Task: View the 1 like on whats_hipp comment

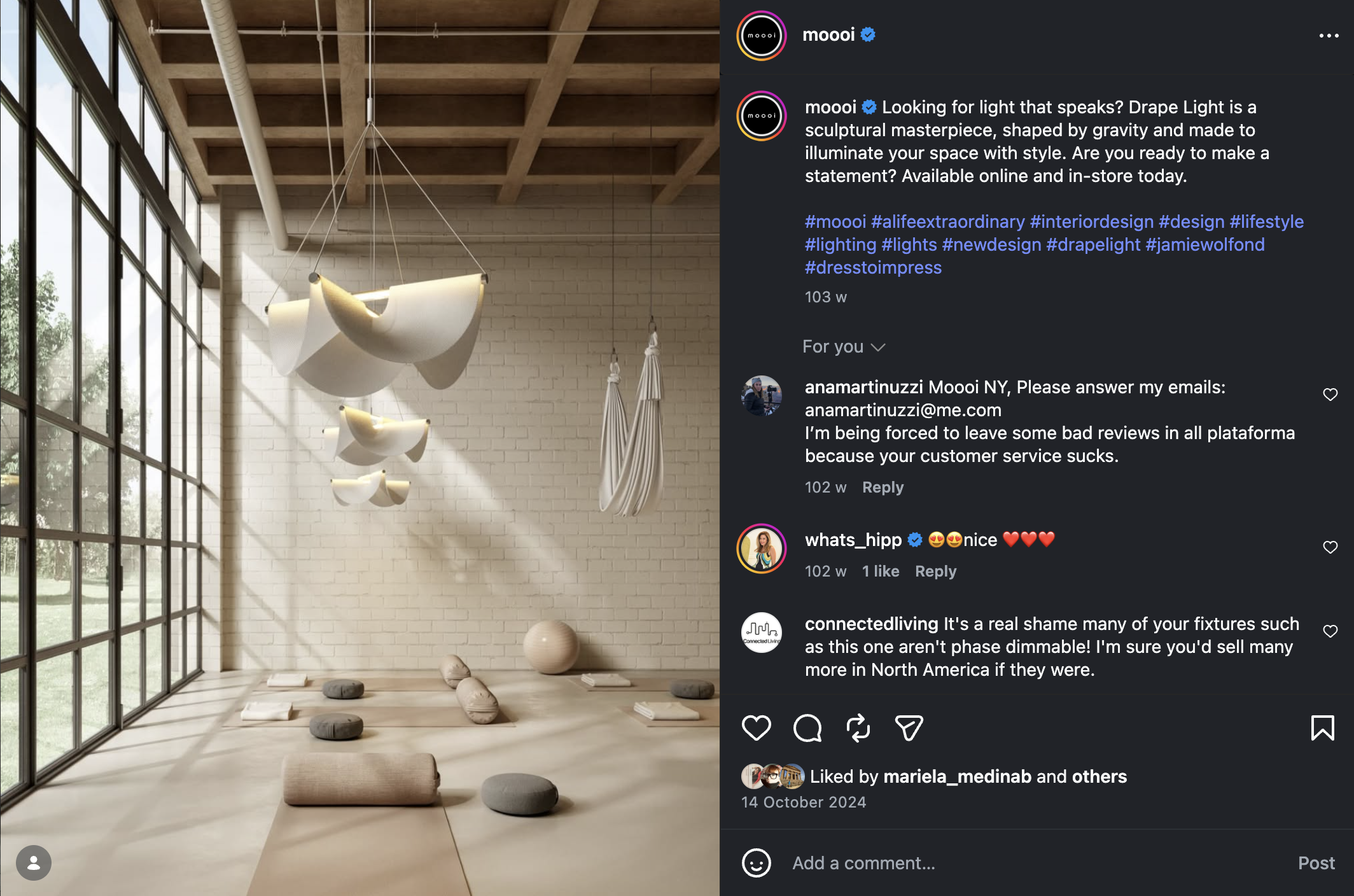Action: click(881, 571)
